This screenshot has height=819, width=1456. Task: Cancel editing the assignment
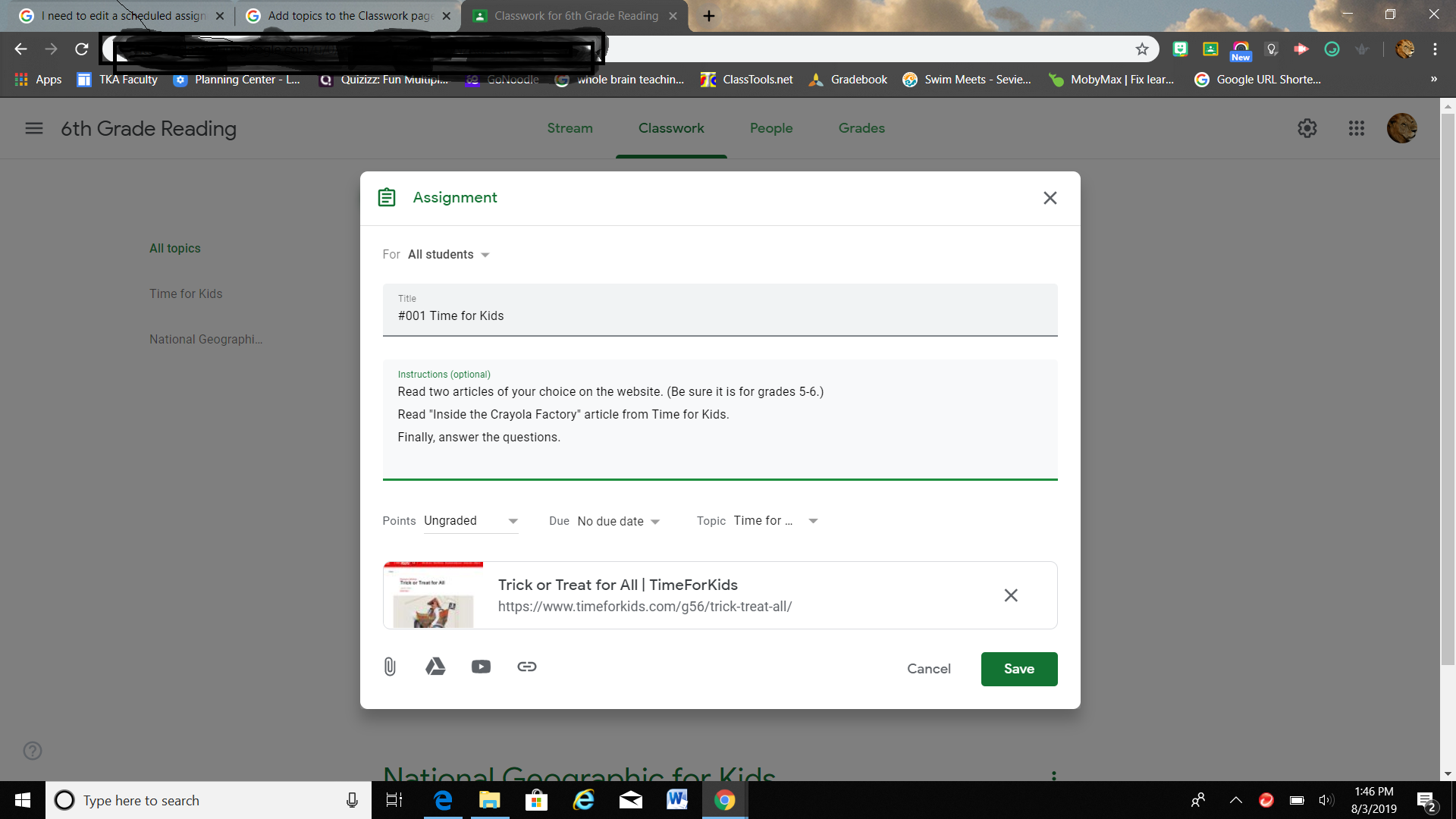point(928,669)
